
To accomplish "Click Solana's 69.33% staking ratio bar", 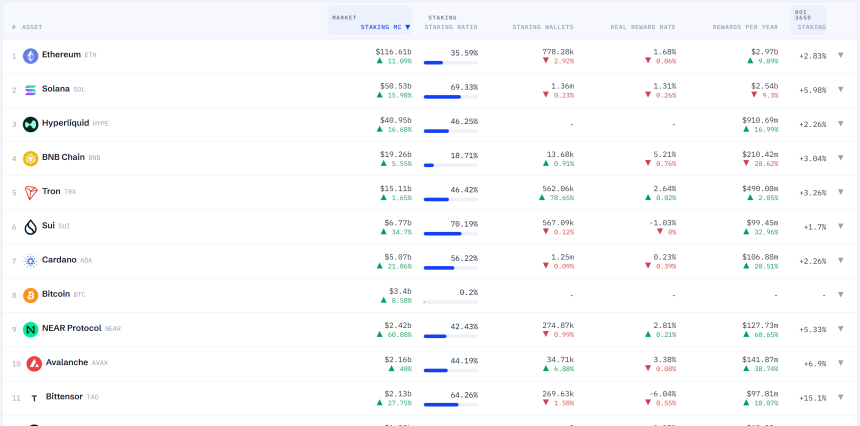I will coord(450,96).
